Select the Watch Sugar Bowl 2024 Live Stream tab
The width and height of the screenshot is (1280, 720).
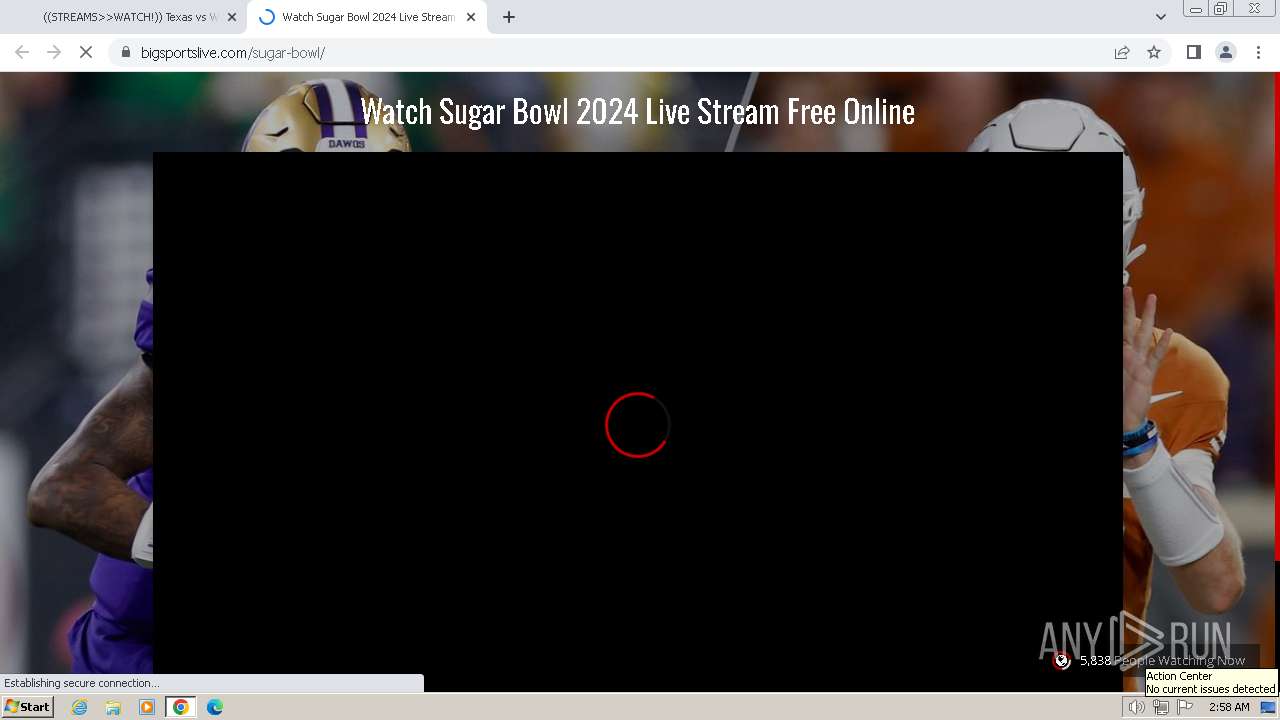coord(366,17)
